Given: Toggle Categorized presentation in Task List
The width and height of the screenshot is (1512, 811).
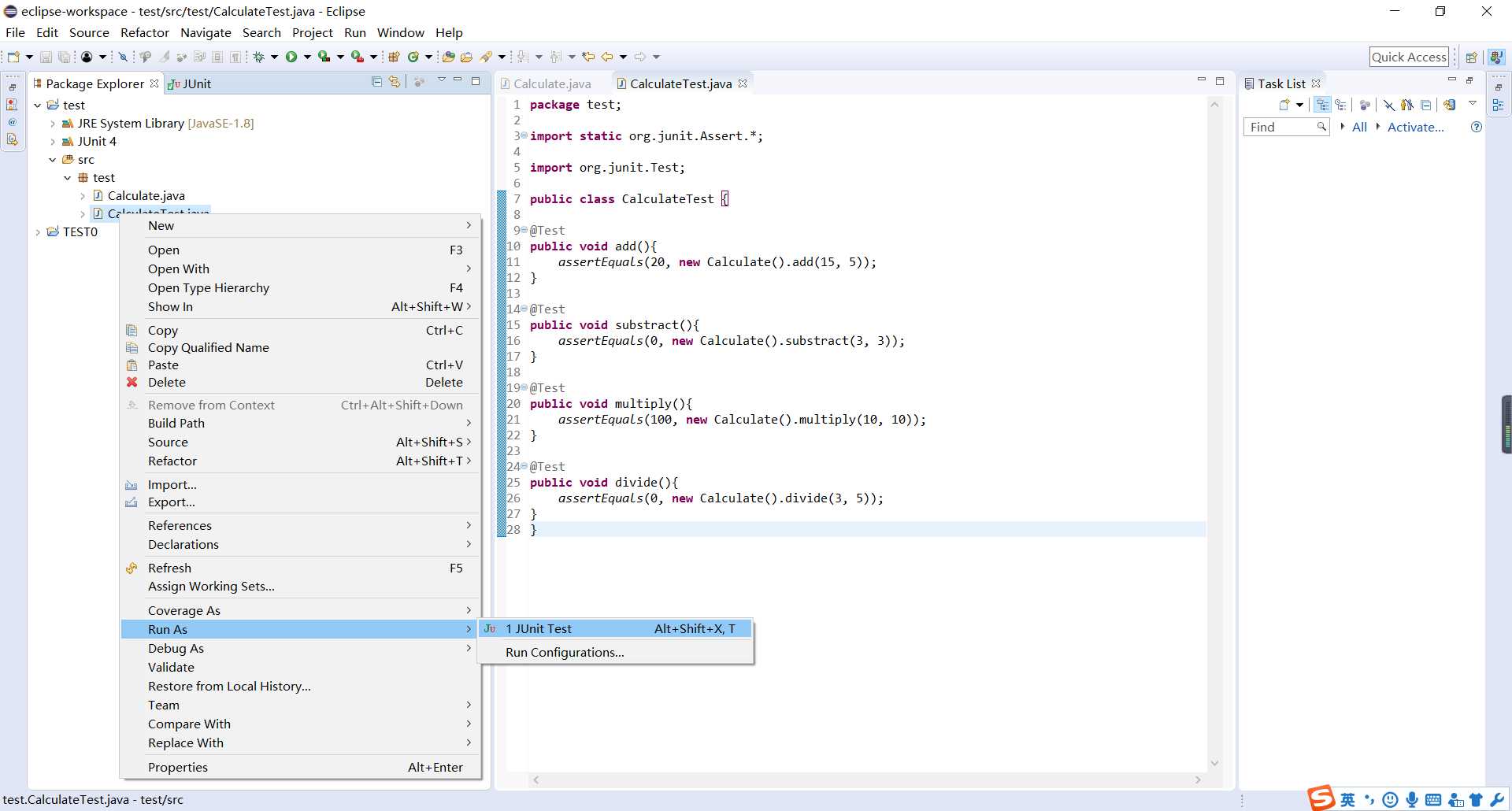Looking at the screenshot, I should (1322, 105).
